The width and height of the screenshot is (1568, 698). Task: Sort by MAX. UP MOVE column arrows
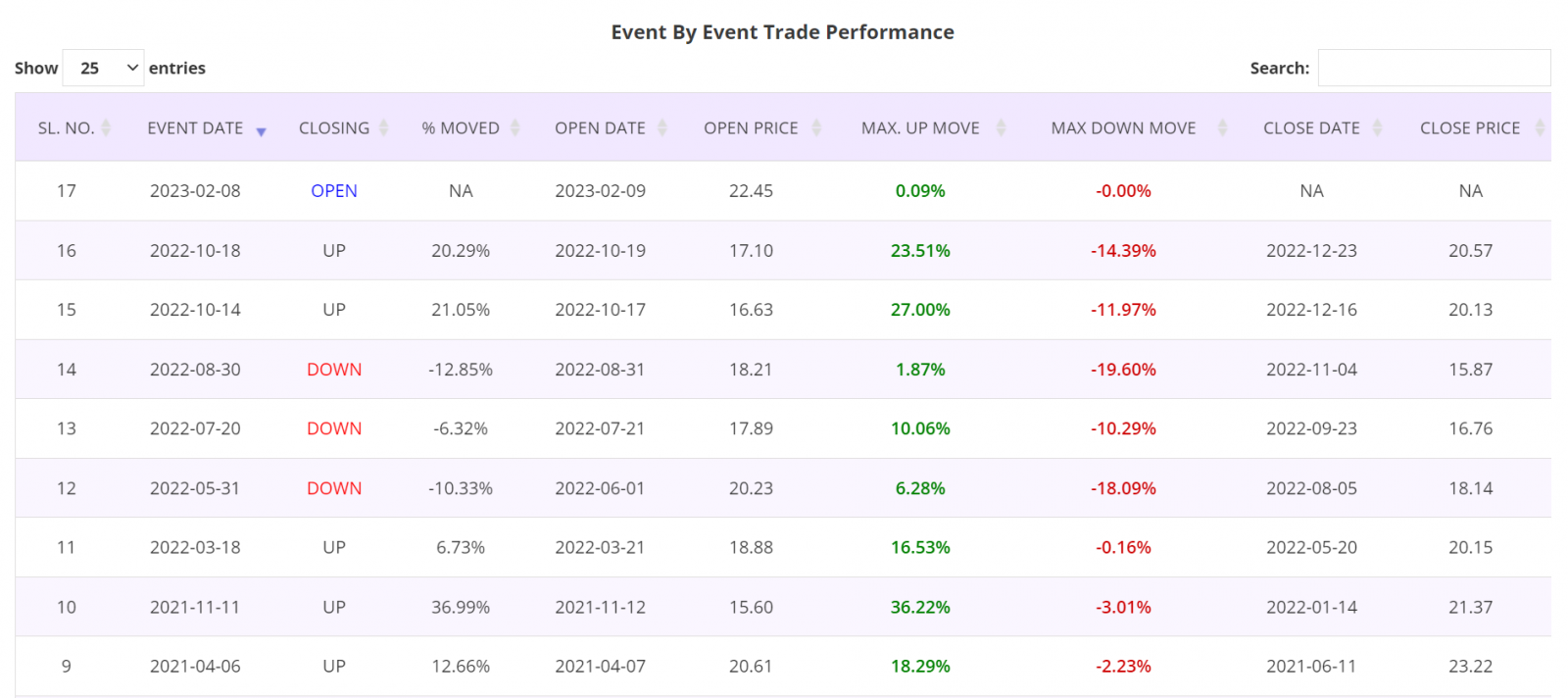click(x=1001, y=127)
